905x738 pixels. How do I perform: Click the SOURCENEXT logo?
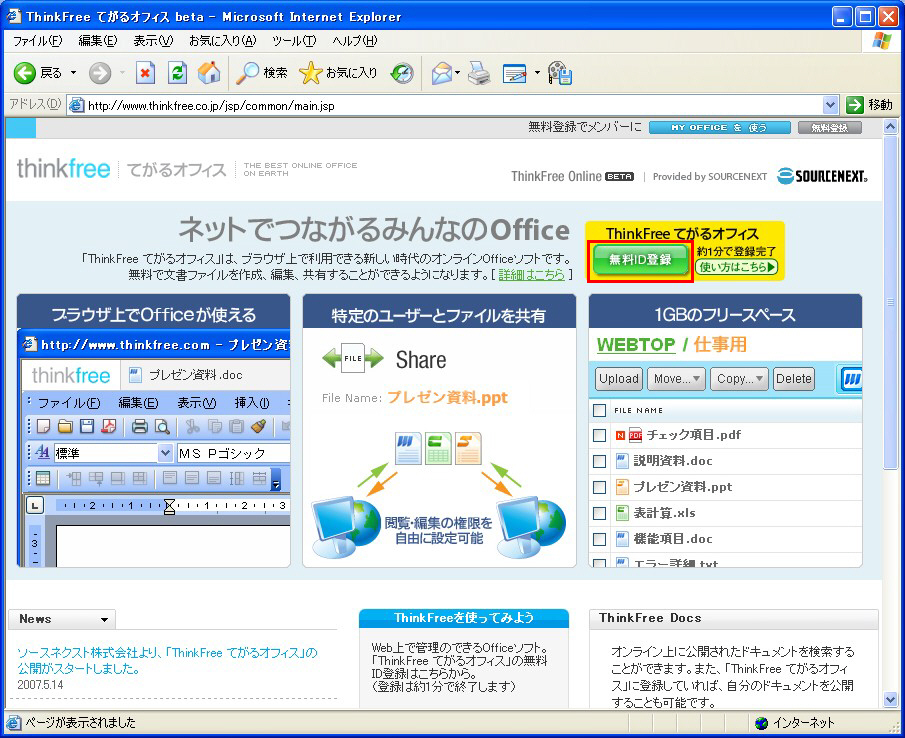pos(822,176)
